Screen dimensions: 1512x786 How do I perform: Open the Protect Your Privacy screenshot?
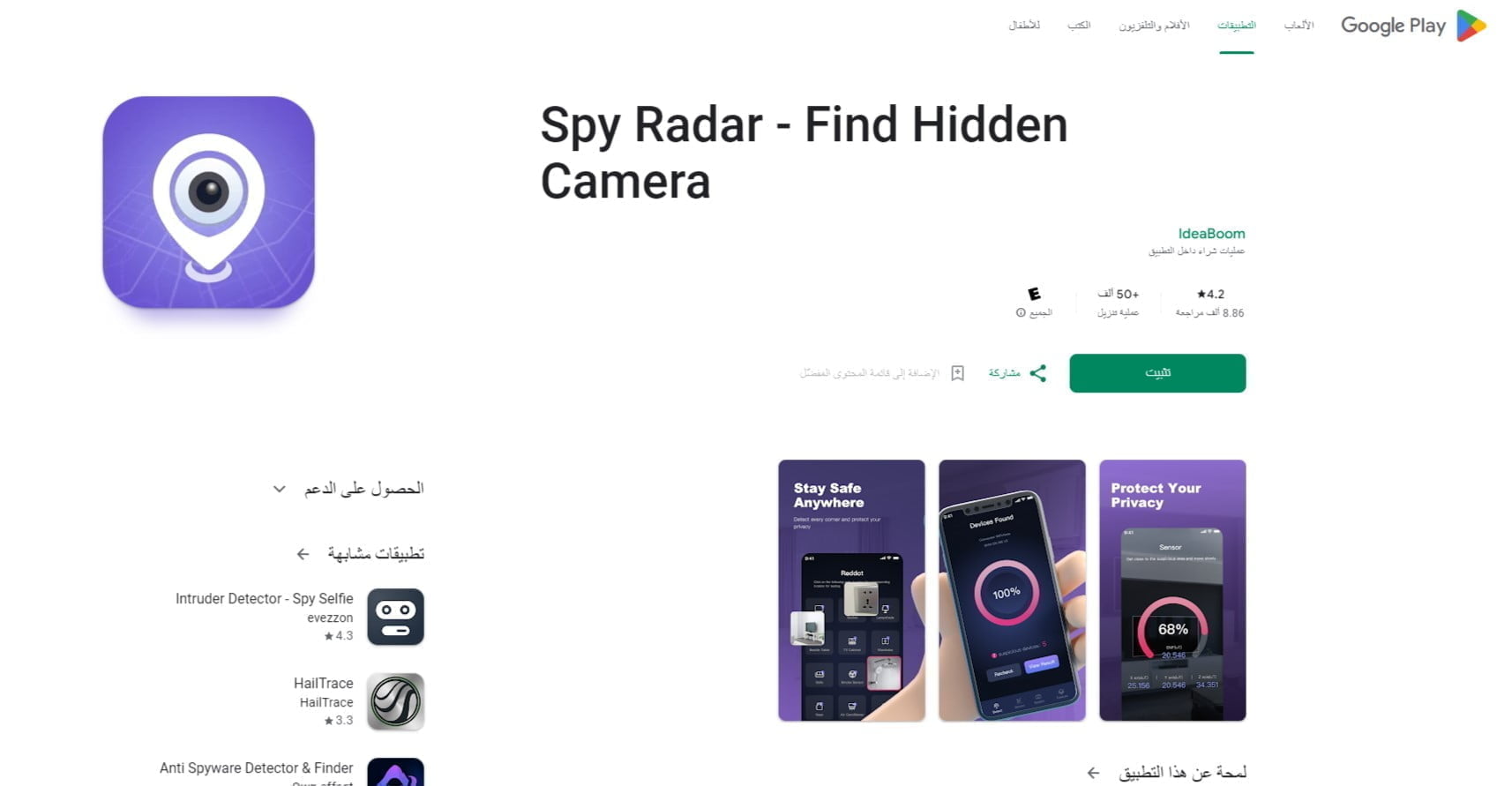click(x=1172, y=590)
